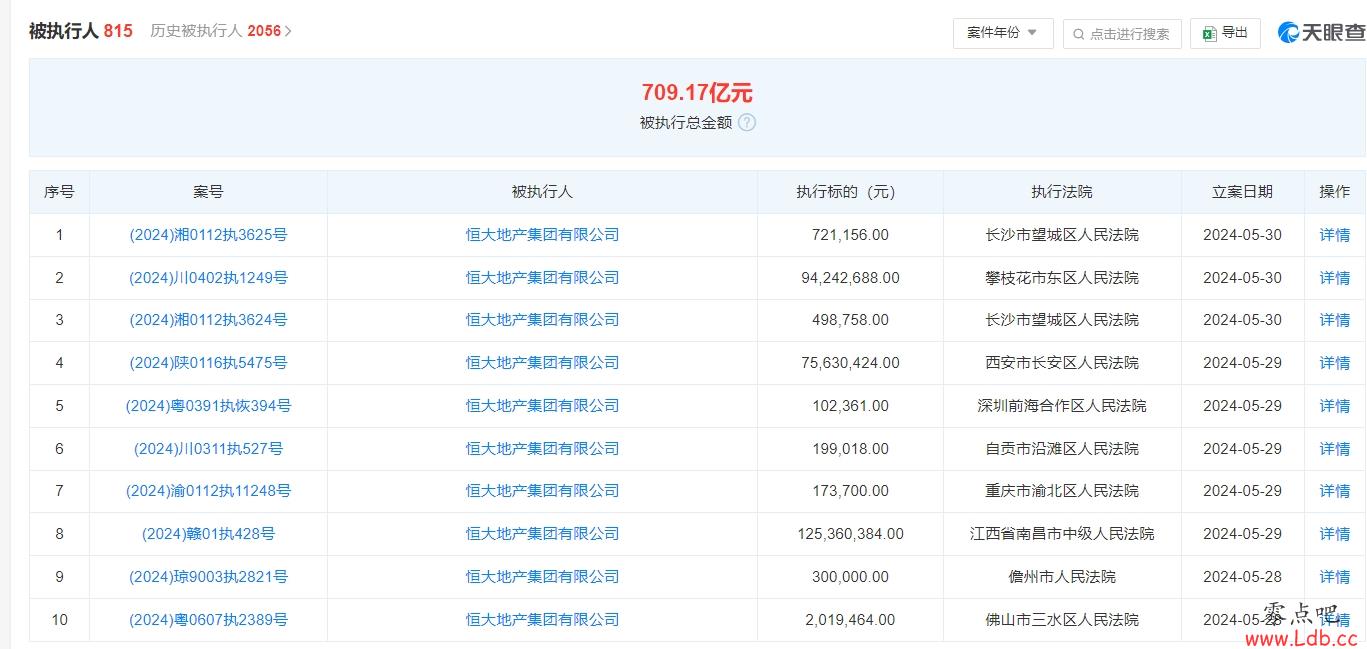
Task: Open case (2024)川0402执1249号
Action: point(208,278)
